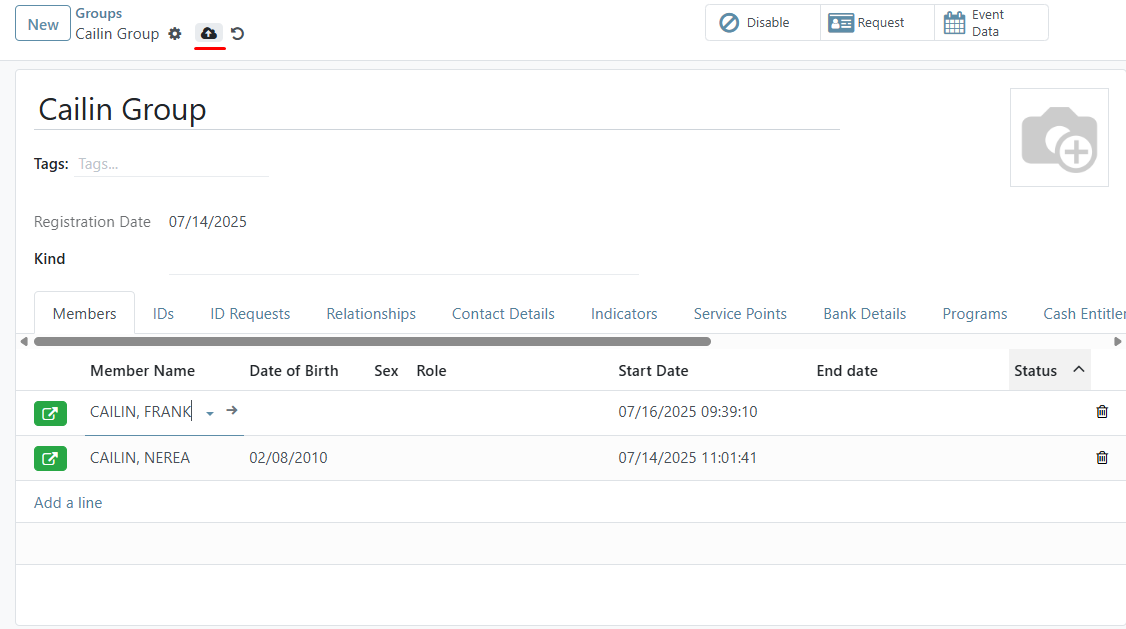The image size is (1126, 629).
Task: Switch to the Relationships tab
Action: (371, 313)
